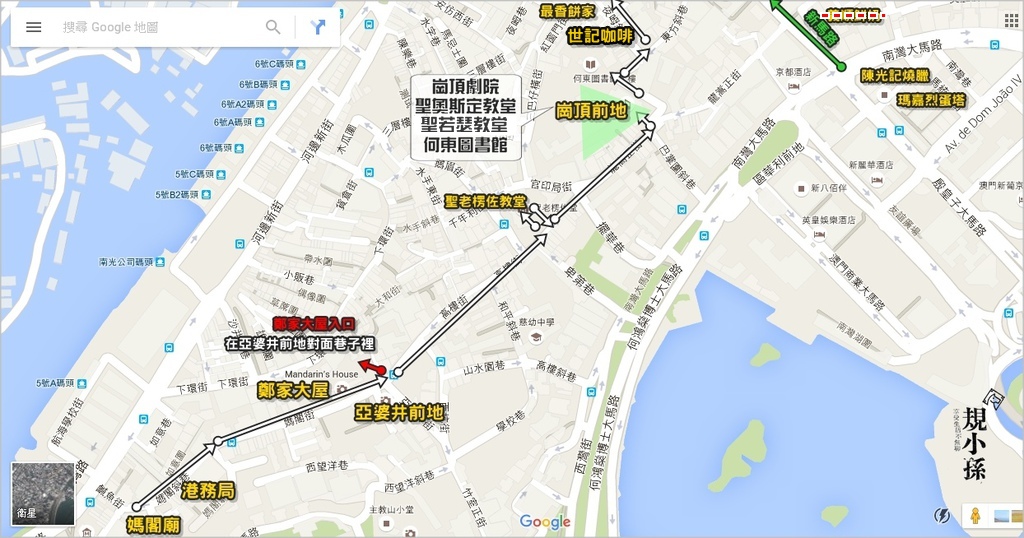Click the 澳門新葡京 place label

1000,186
